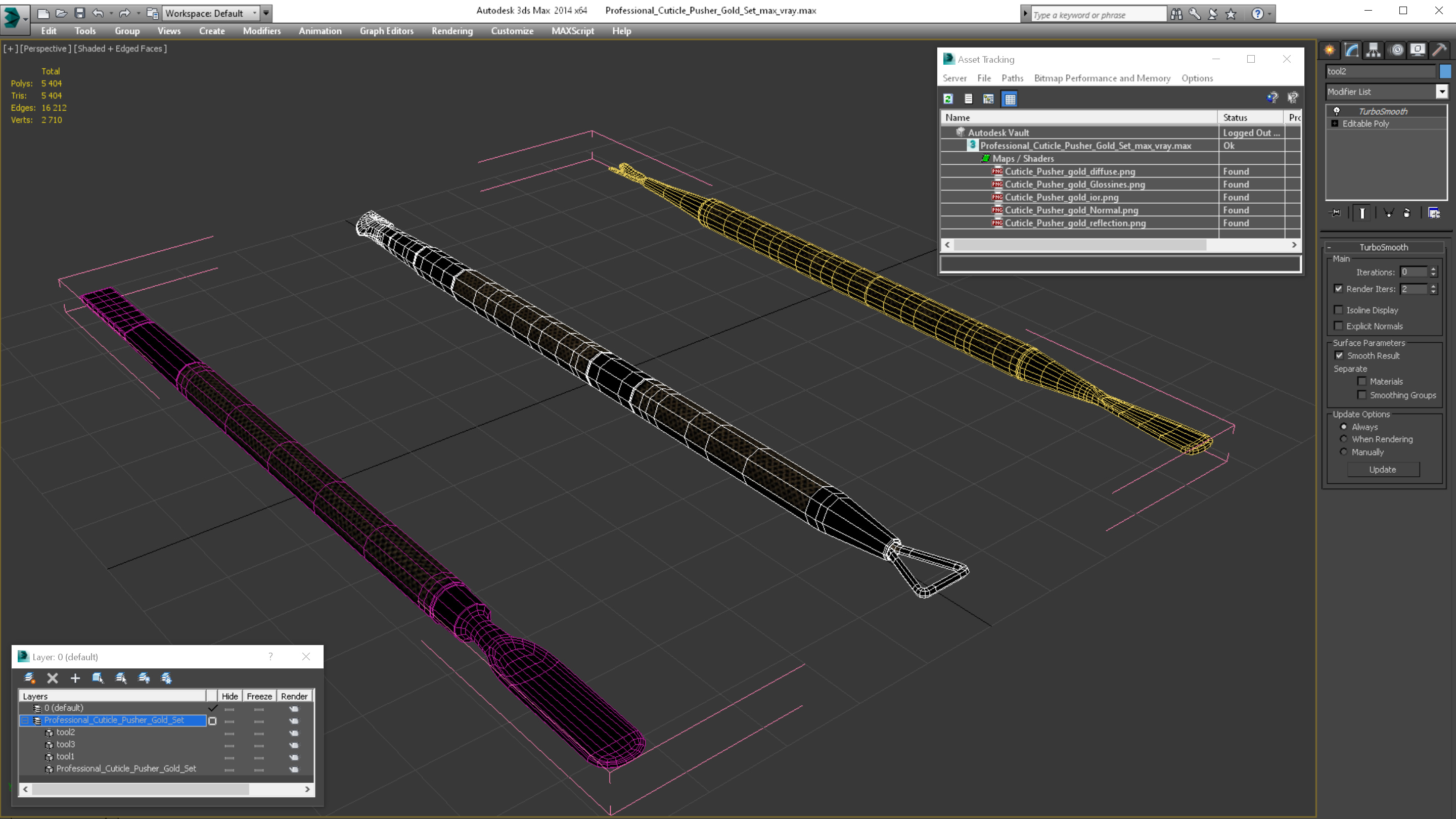Screen dimensions: 1456x819
Task: Click the Shaded + Edged Faces viewport label
Action: 121,49
